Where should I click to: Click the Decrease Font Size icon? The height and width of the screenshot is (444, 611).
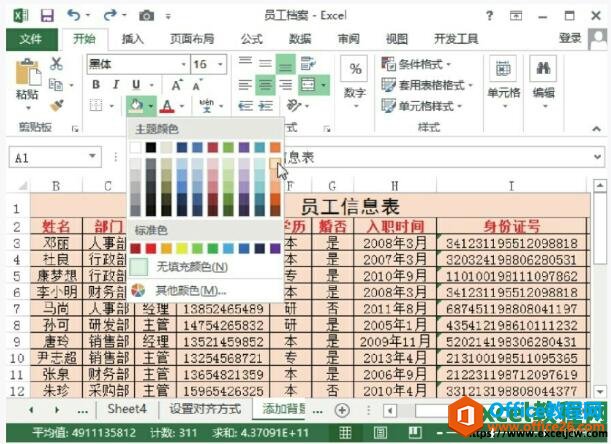pyautogui.click(x=197, y=85)
